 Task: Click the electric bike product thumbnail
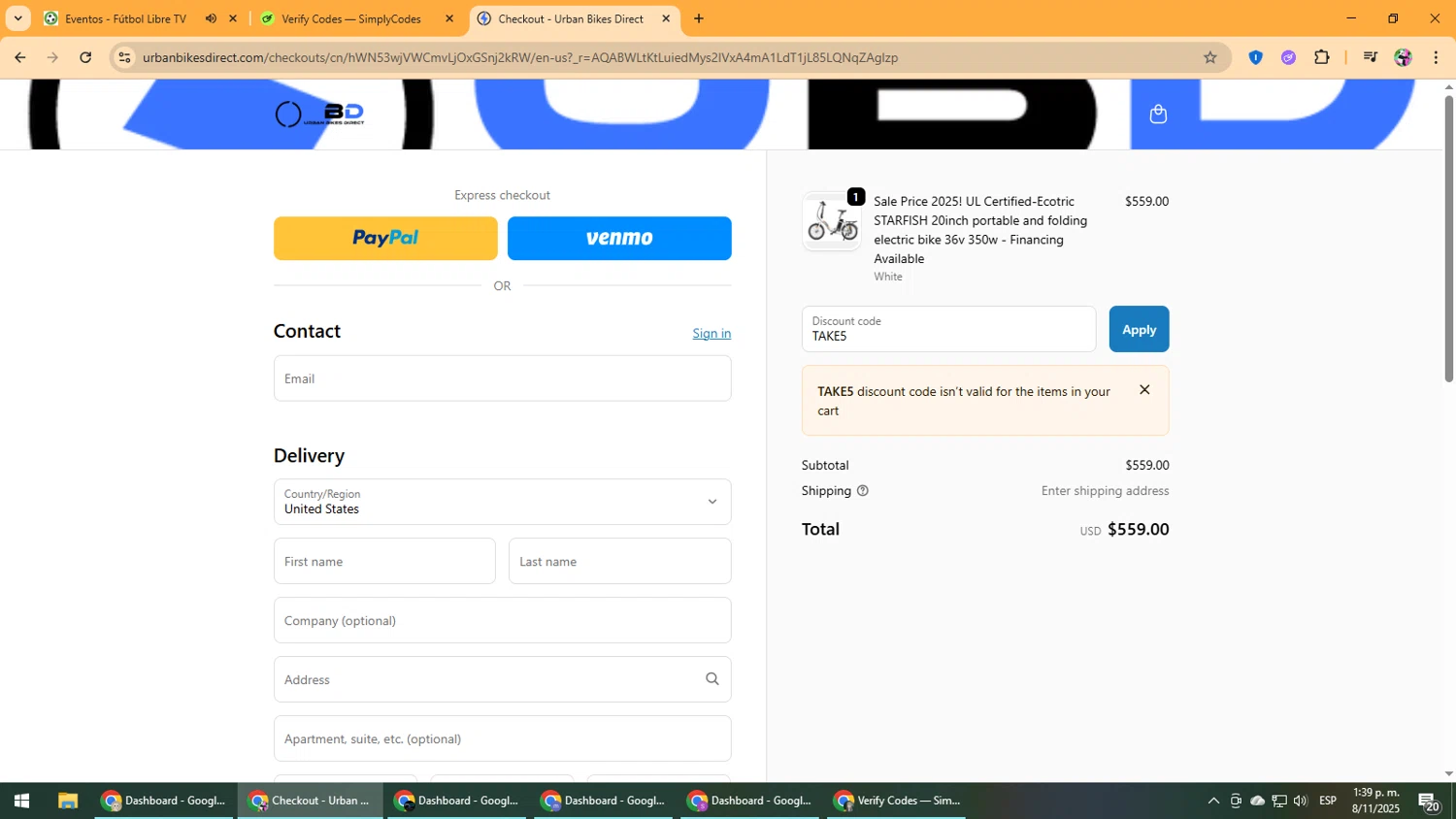pos(832,221)
